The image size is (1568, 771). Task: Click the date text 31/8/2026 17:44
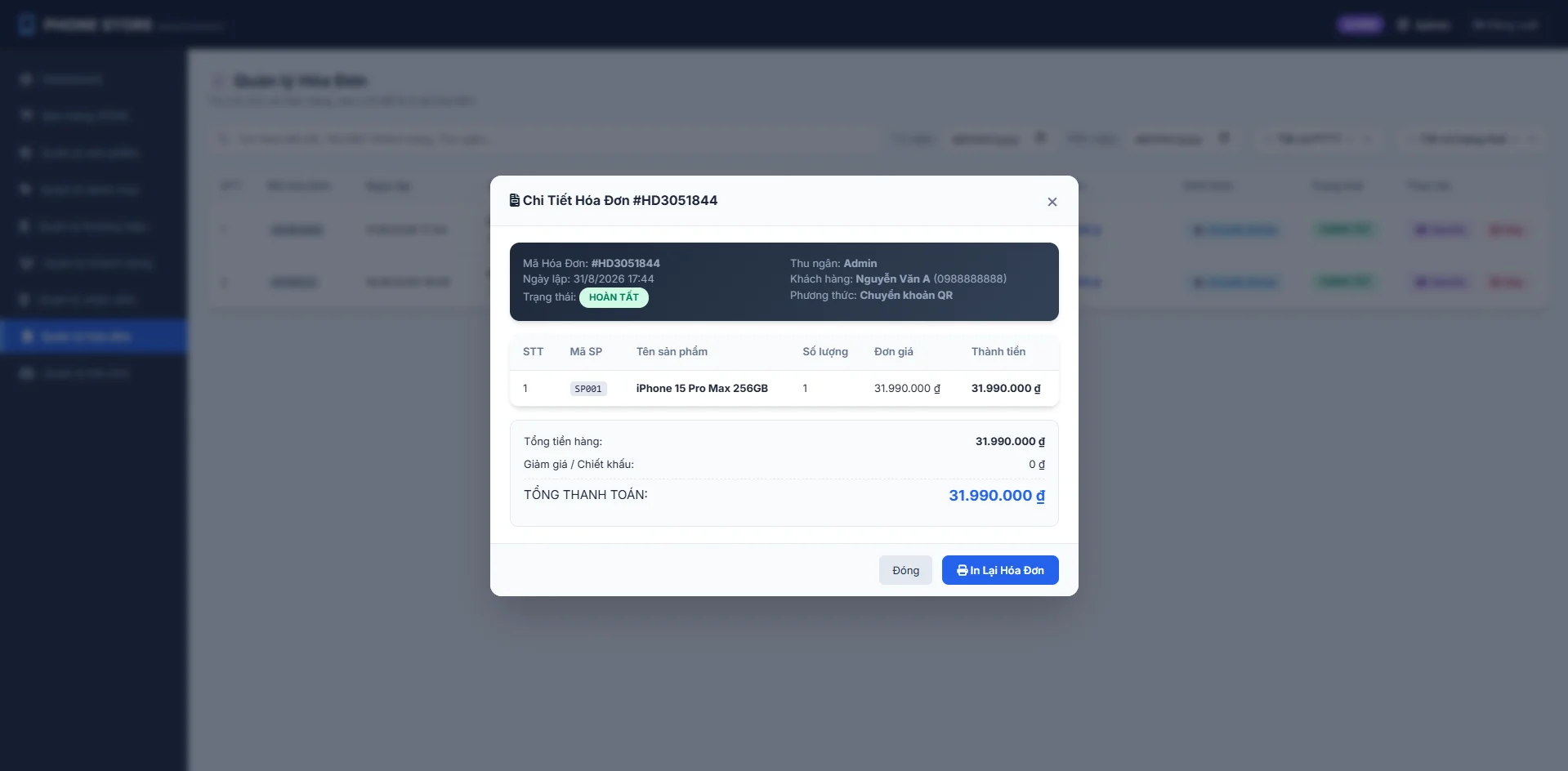point(614,279)
